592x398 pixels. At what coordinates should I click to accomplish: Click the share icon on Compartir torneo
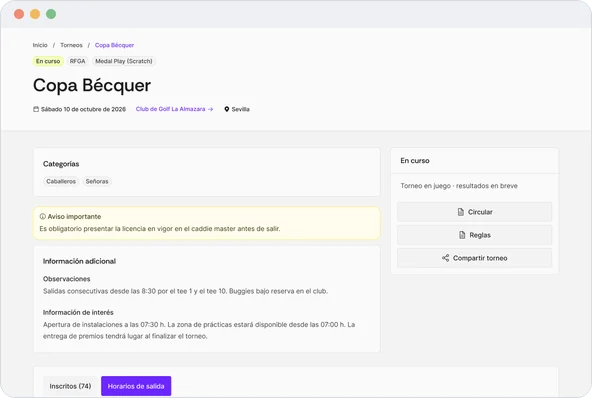coord(446,258)
